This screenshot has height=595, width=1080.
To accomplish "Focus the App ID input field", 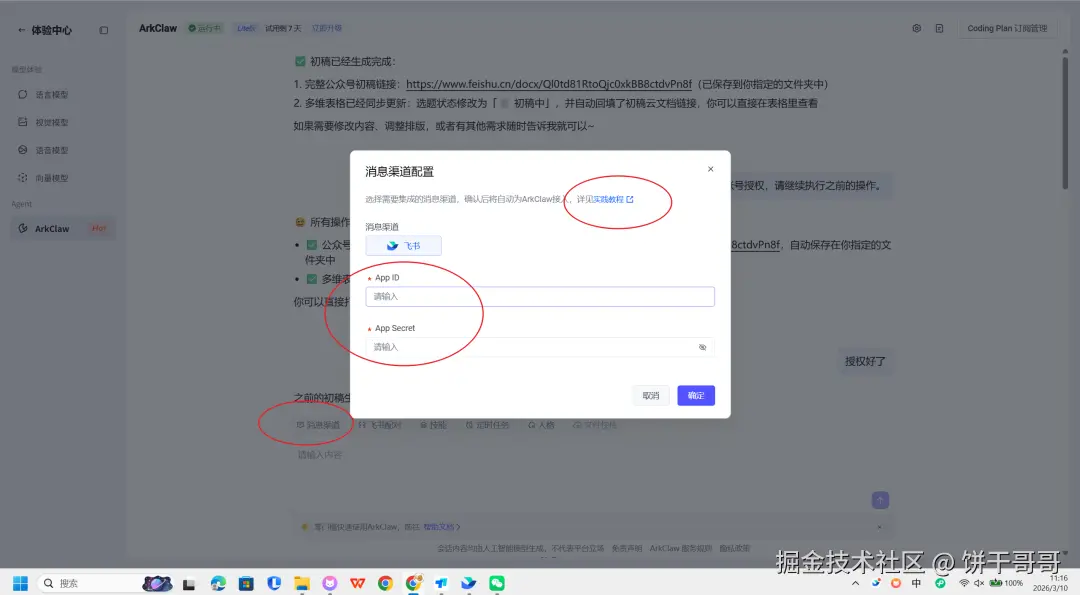I will (x=540, y=297).
